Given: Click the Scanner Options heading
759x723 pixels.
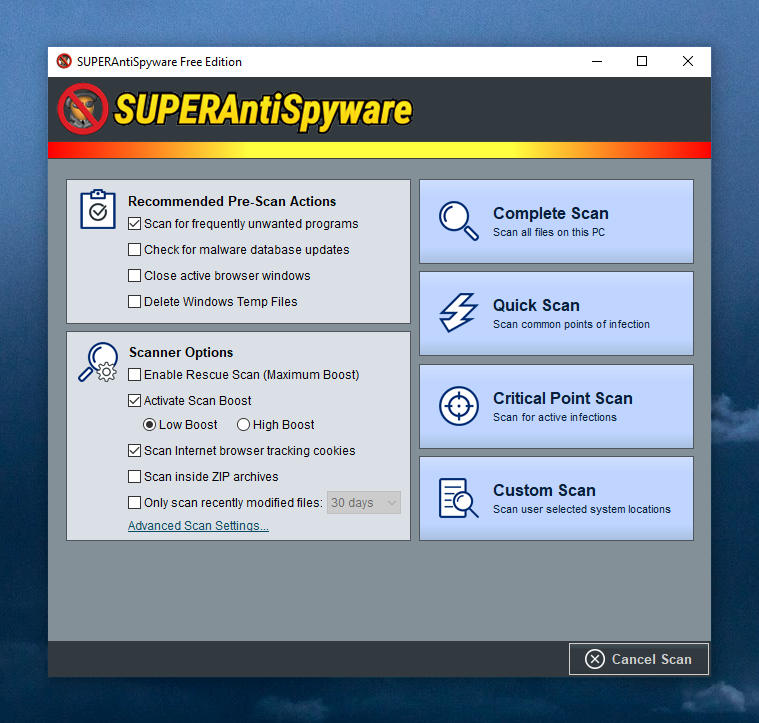Looking at the screenshot, I should tap(181, 352).
